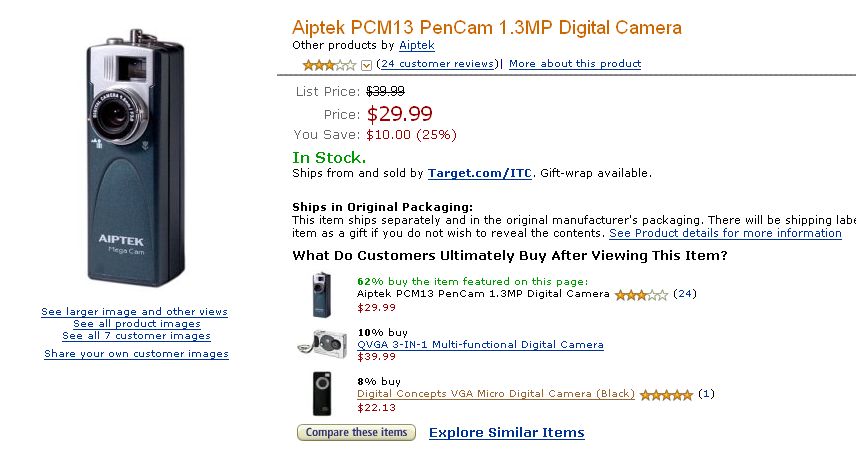Open Explore Similar Items link
Viewport: 856px width, 456px height.
507,433
